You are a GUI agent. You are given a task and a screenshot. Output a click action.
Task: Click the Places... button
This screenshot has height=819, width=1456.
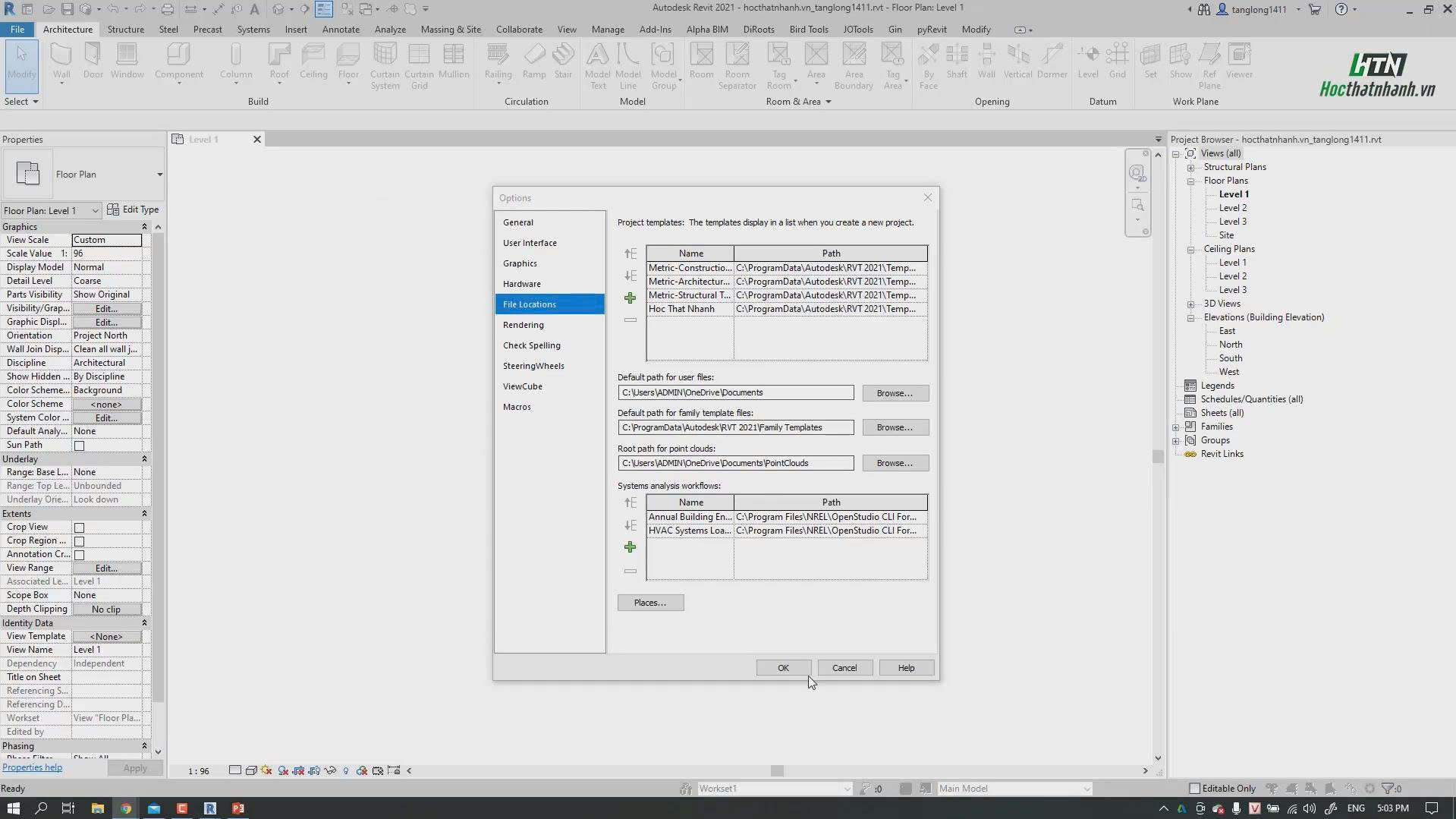(650, 603)
